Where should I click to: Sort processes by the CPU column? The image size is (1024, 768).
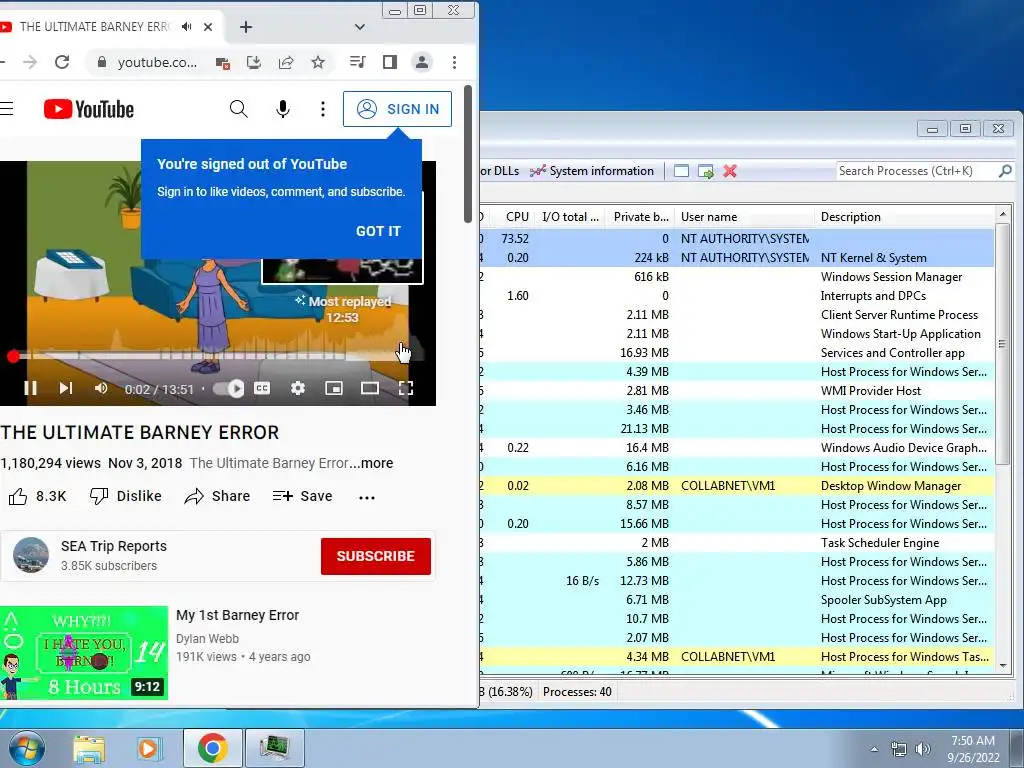click(511, 217)
